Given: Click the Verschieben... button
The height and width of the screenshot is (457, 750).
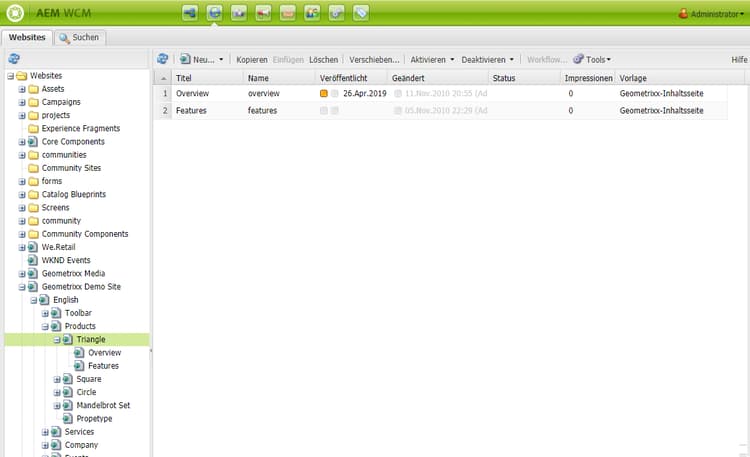Looking at the screenshot, I should click(374, 60).
